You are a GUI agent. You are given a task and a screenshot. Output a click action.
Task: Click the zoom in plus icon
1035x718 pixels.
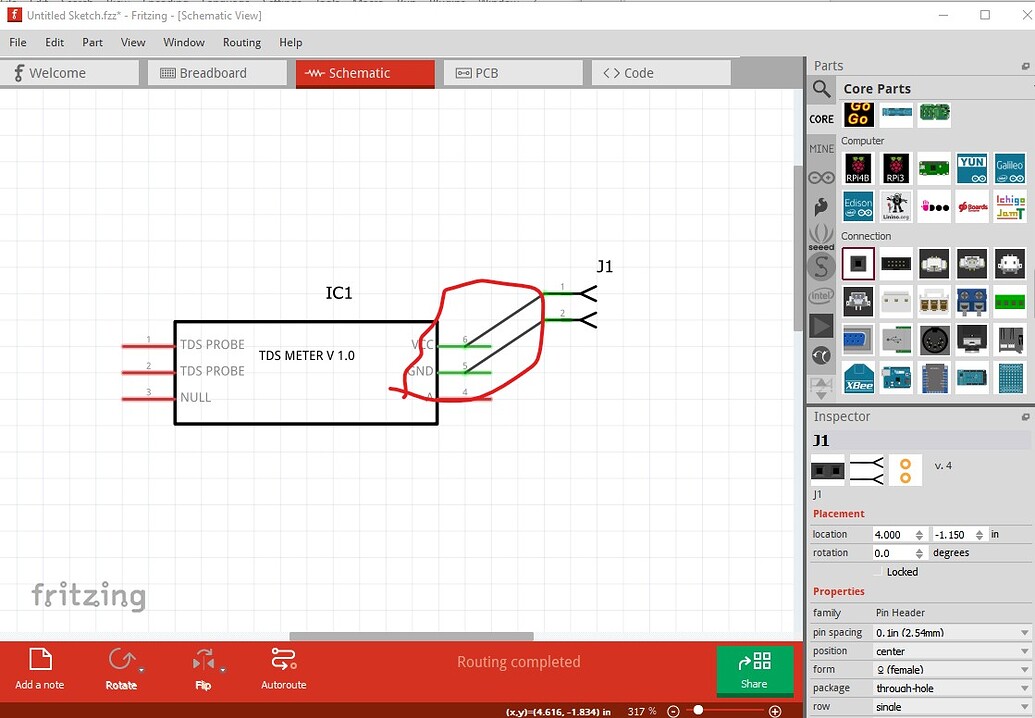click(x=775, y=711)
